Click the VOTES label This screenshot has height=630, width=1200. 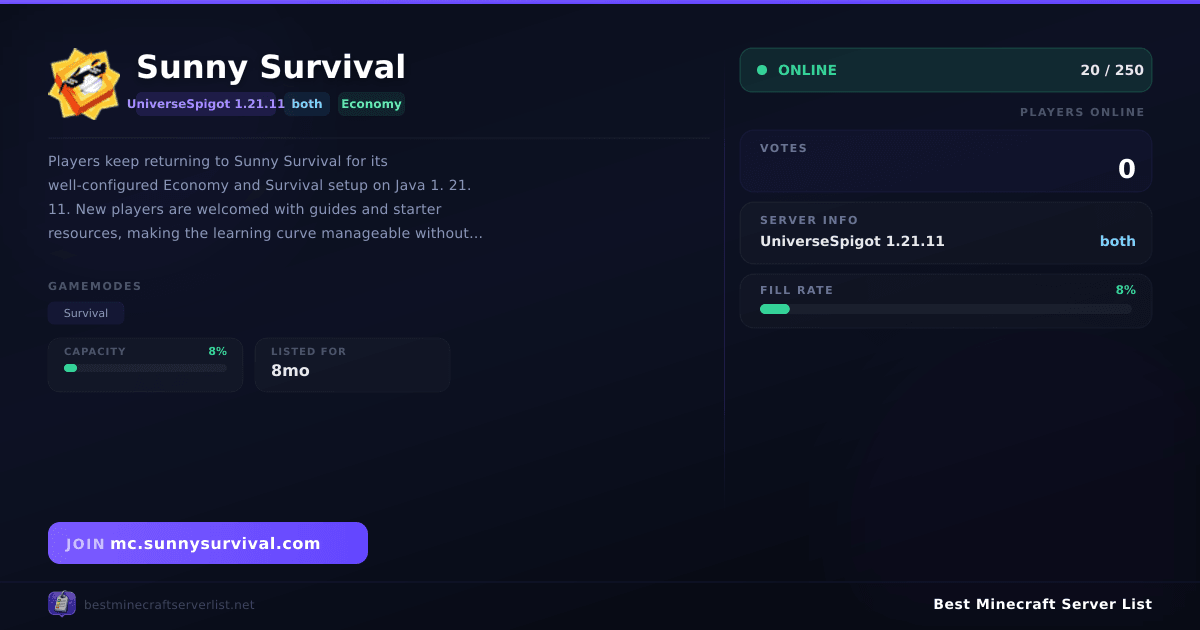[783, 148]
